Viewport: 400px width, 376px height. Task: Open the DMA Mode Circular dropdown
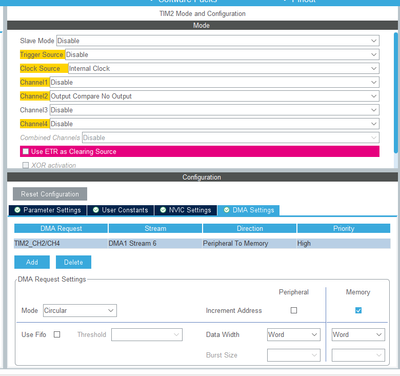click(x=80, y=310)
